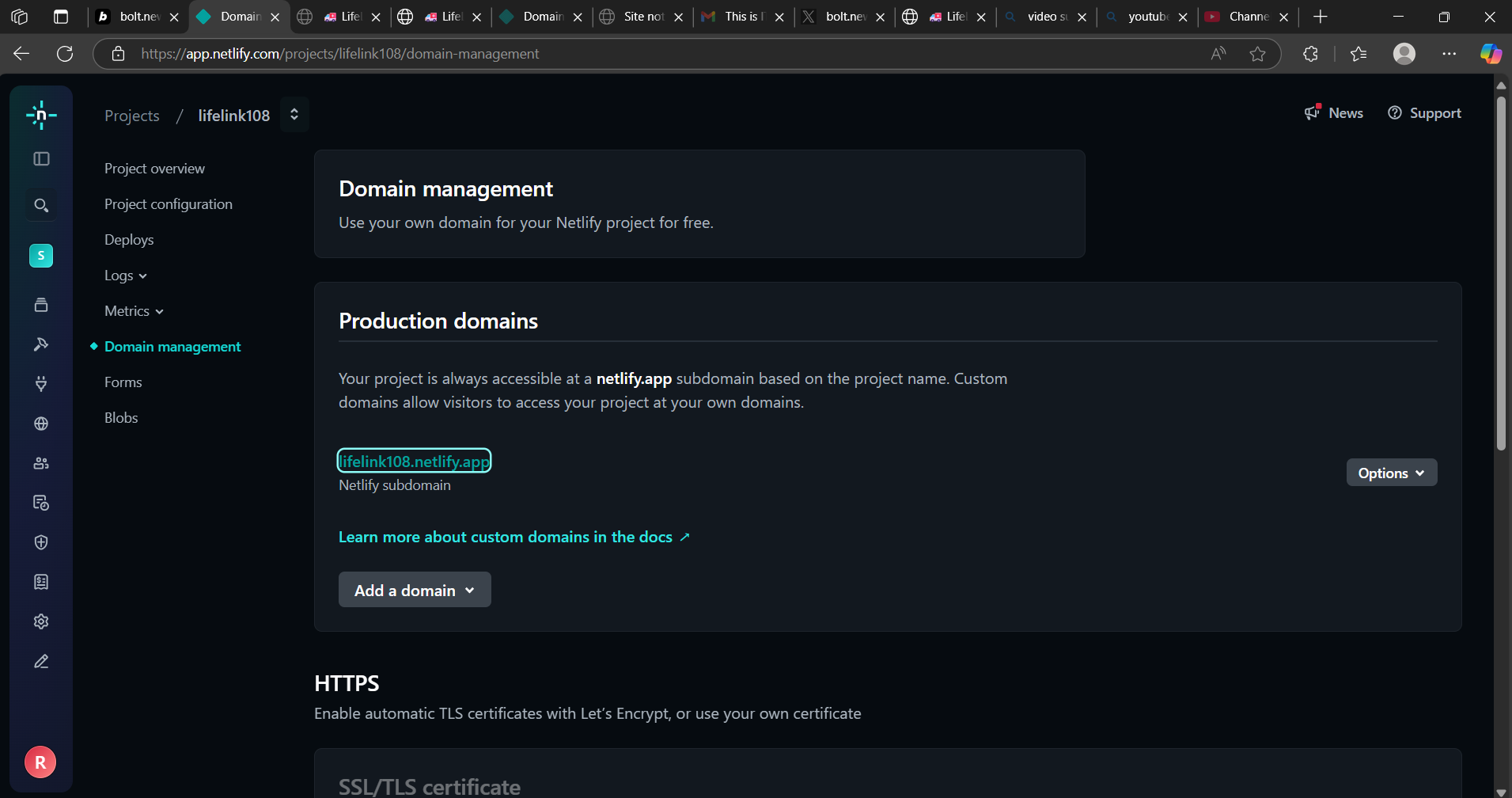This screenshot has width=1512, height=798.
Task: Open the tab actions menu icon
Action: click(61, 17)
